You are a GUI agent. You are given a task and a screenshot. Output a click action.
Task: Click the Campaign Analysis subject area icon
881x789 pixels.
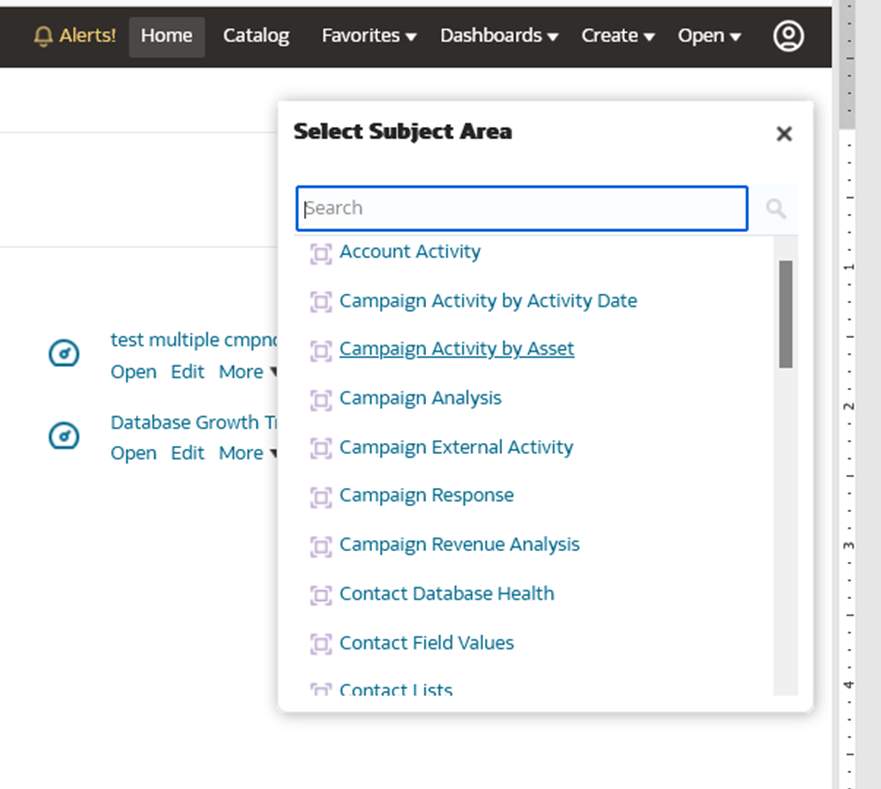321,399
